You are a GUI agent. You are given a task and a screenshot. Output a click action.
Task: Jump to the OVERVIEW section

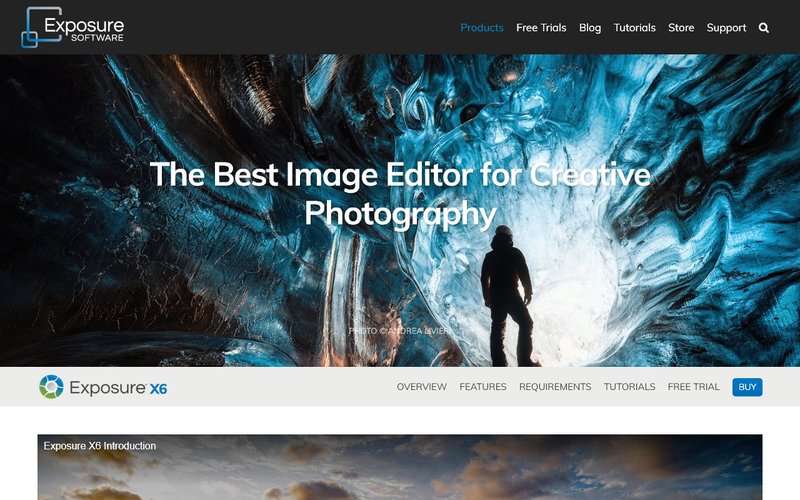[421, 387]
